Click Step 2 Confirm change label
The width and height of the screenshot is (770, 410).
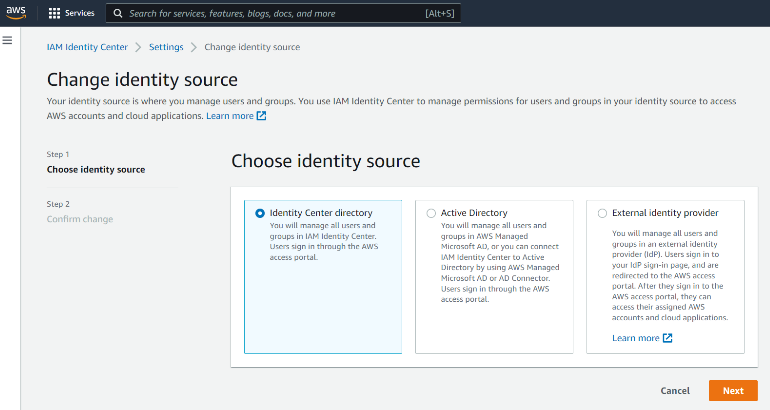click(x=80, y=219)
